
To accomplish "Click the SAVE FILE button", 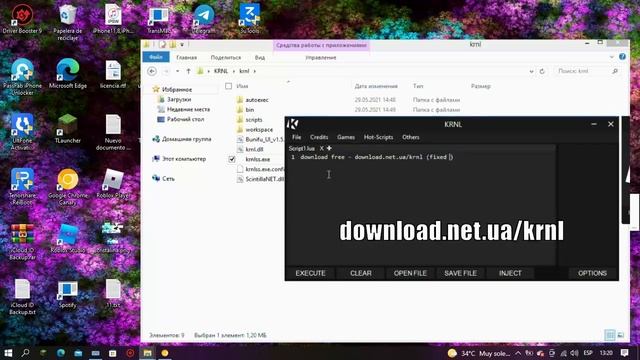I will tap(460, 273).
